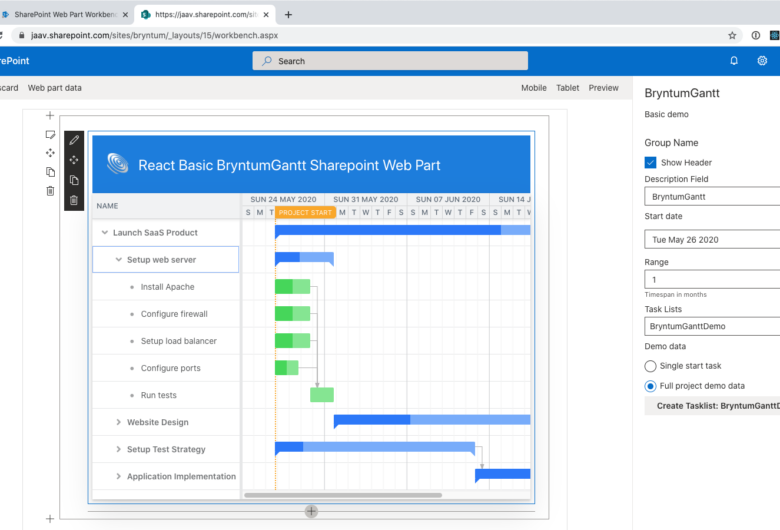Click the Create Tasklist button

coord(712,406)
